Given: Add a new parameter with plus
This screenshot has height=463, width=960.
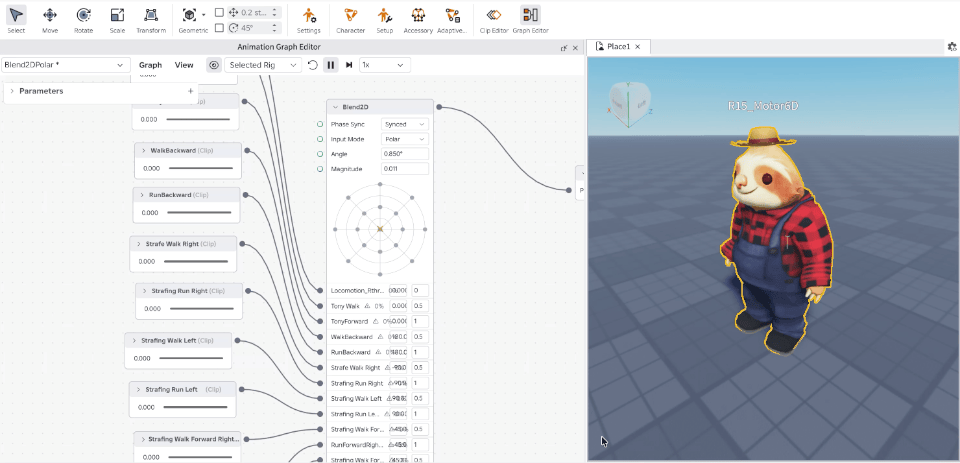Looking at the screenshot, I should click(x=190, y=91).
